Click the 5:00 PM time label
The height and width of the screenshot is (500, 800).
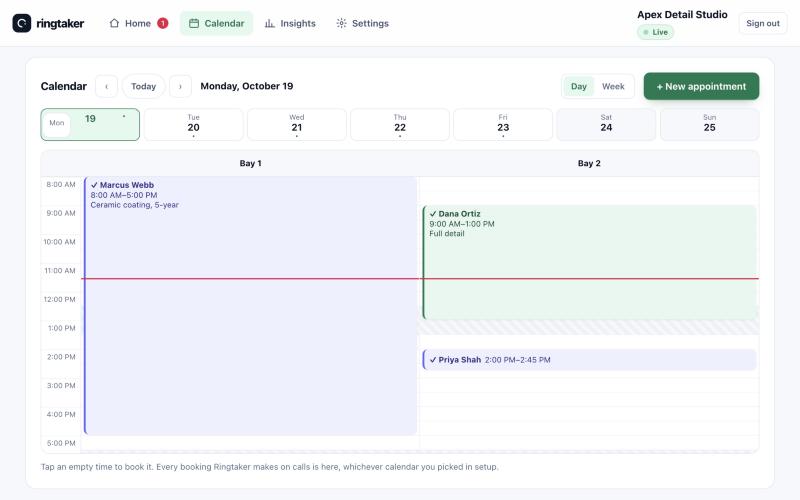coord(61,443)
